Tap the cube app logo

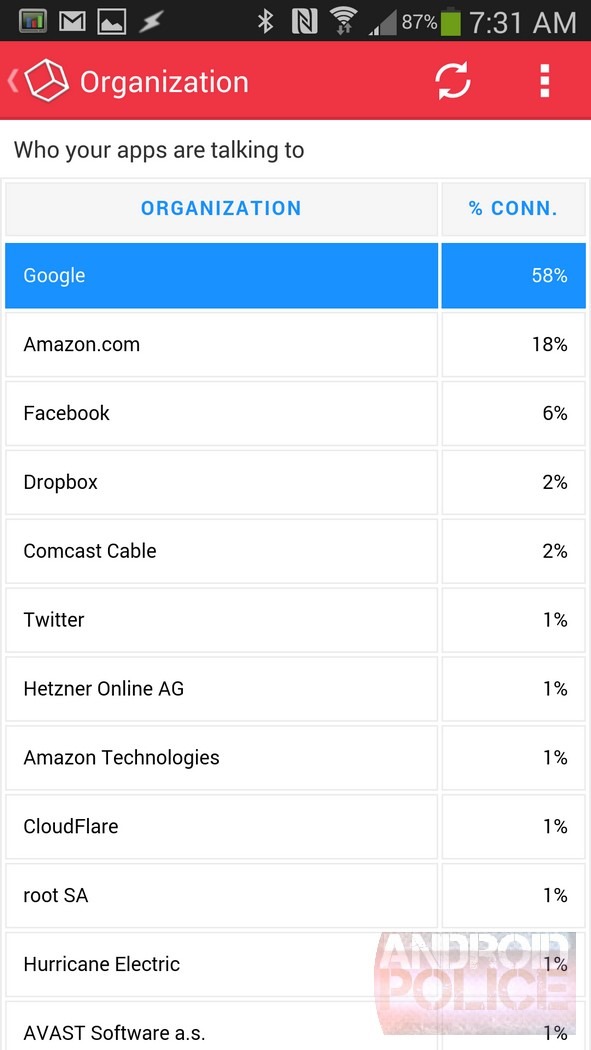pos(47,81)
